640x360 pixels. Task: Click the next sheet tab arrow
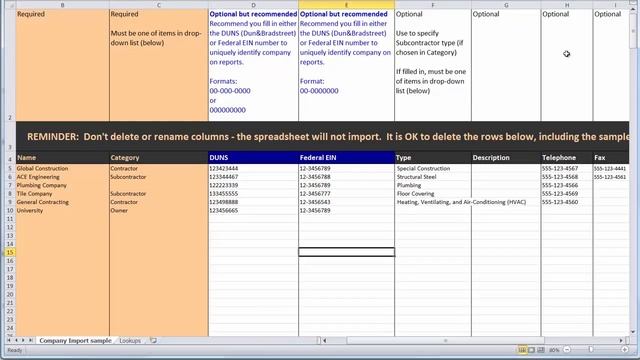(23, 340)
